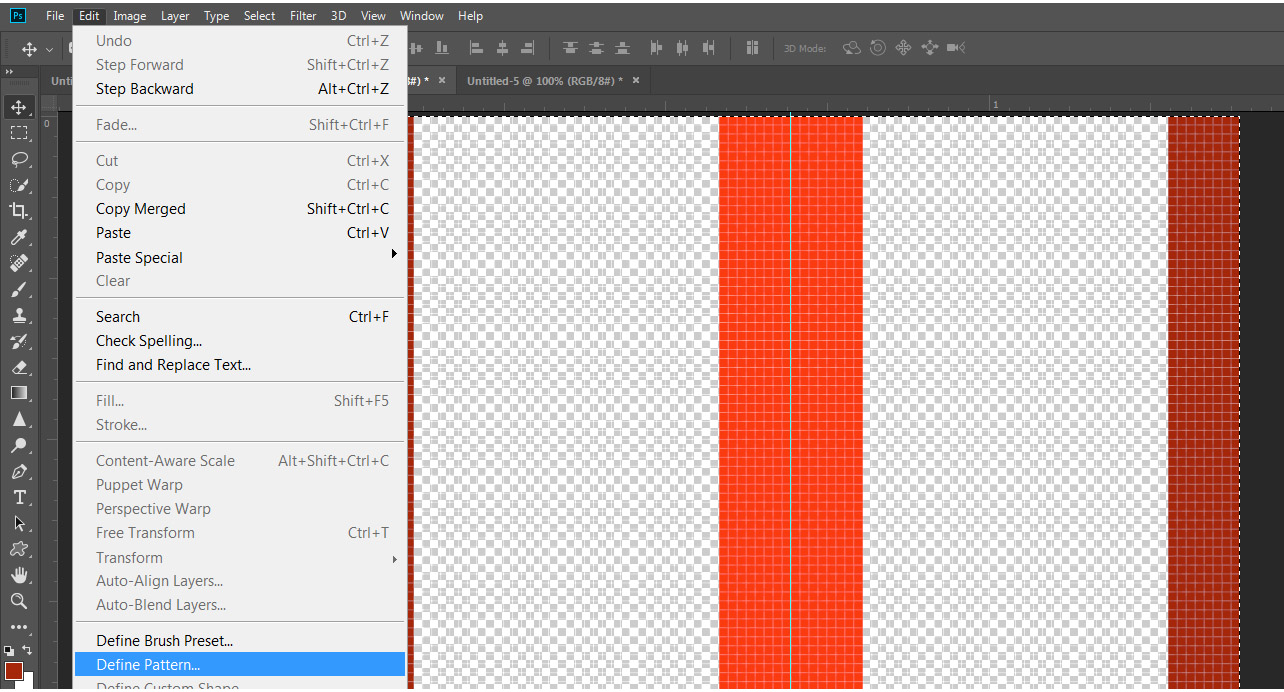
Task: Click align right edges icon
Action: (x=528, y=48)
